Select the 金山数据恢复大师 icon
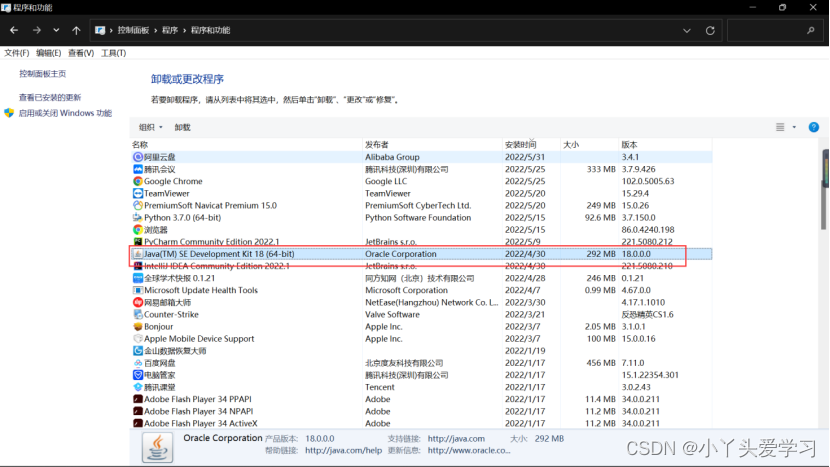Viewport: 830px width, 467px height. 138,351
